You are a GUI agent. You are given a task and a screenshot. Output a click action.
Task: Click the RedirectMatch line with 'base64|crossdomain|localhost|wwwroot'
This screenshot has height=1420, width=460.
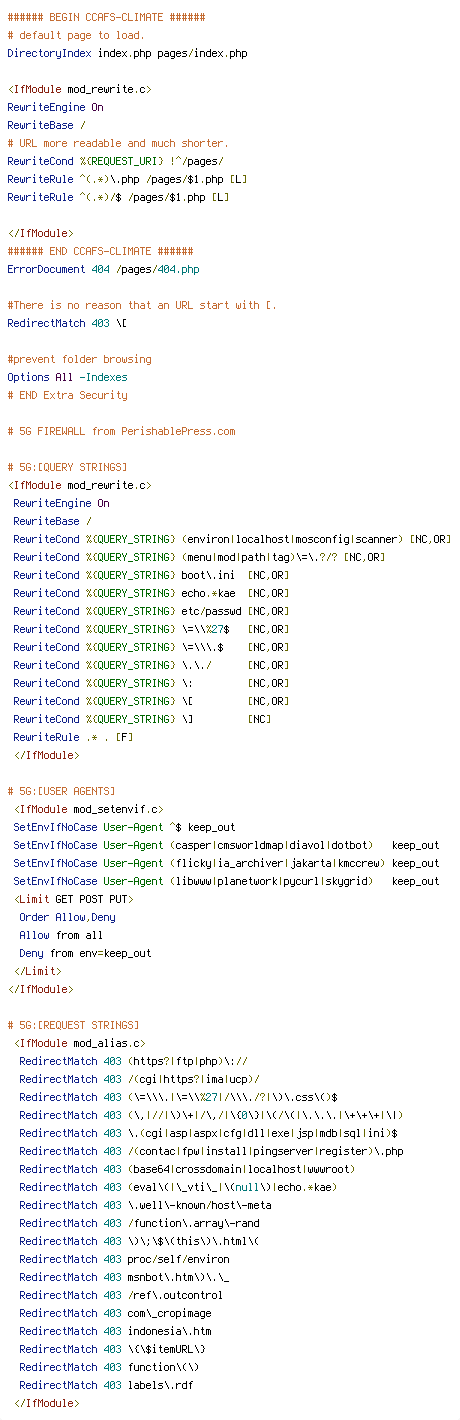pyautogui.click(x=187, y=1169)
